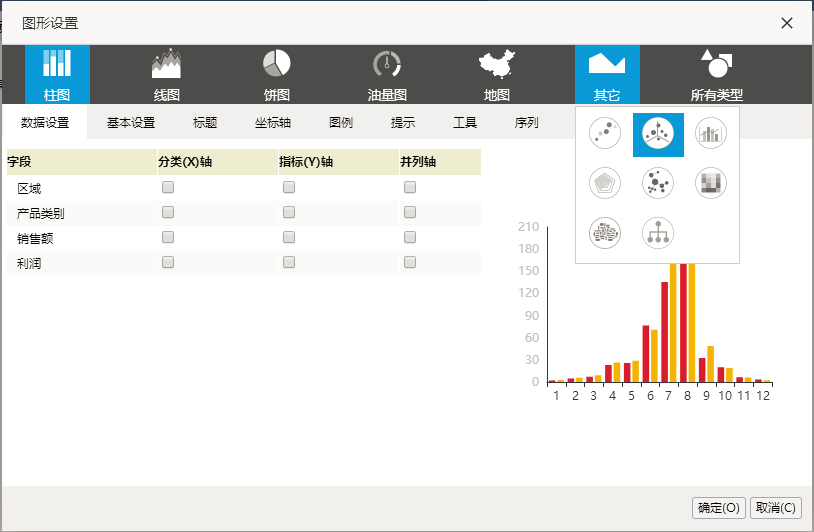Image resolution: width=814 pixels, height=532 pixels.
Task: Select the 利润 field row
Action: pos(244,263)
